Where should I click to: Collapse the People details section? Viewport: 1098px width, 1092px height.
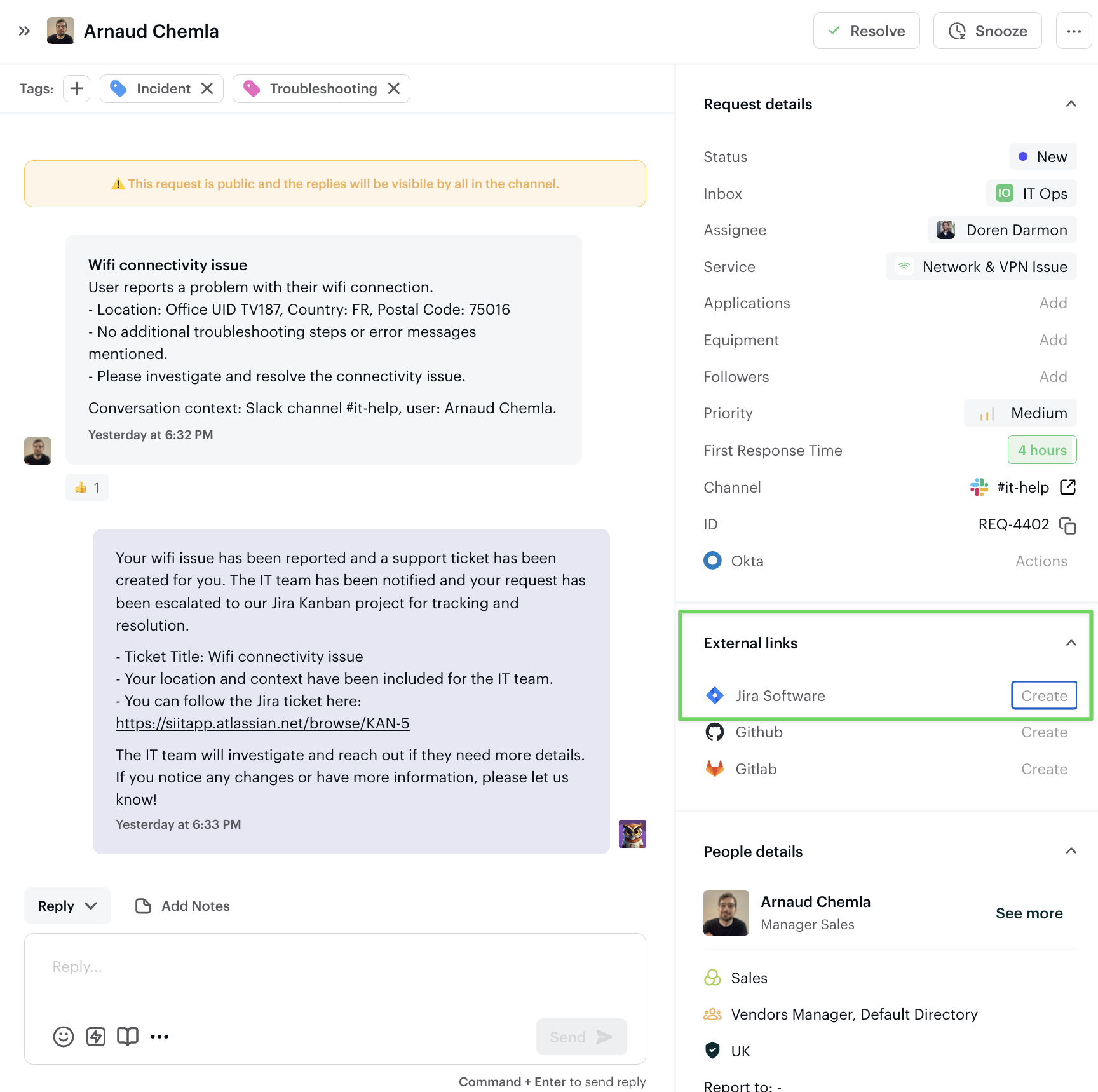pyautogui.click(x=1071, y=851)
